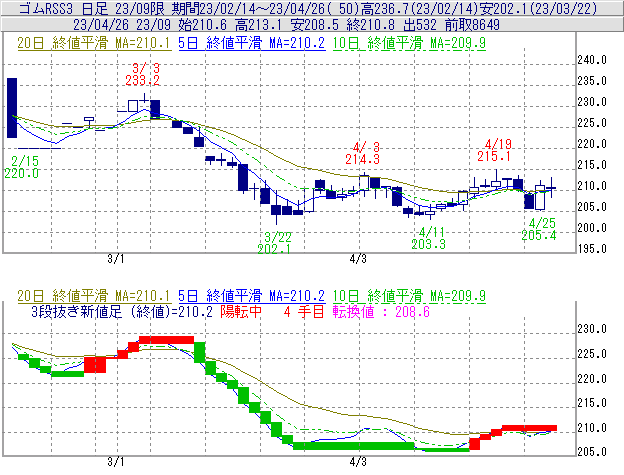The height and width of the screenshot is (475, 624).
Task: Click the period text 23/02/14～23/04/26
Action: click(x=263, y=8)
